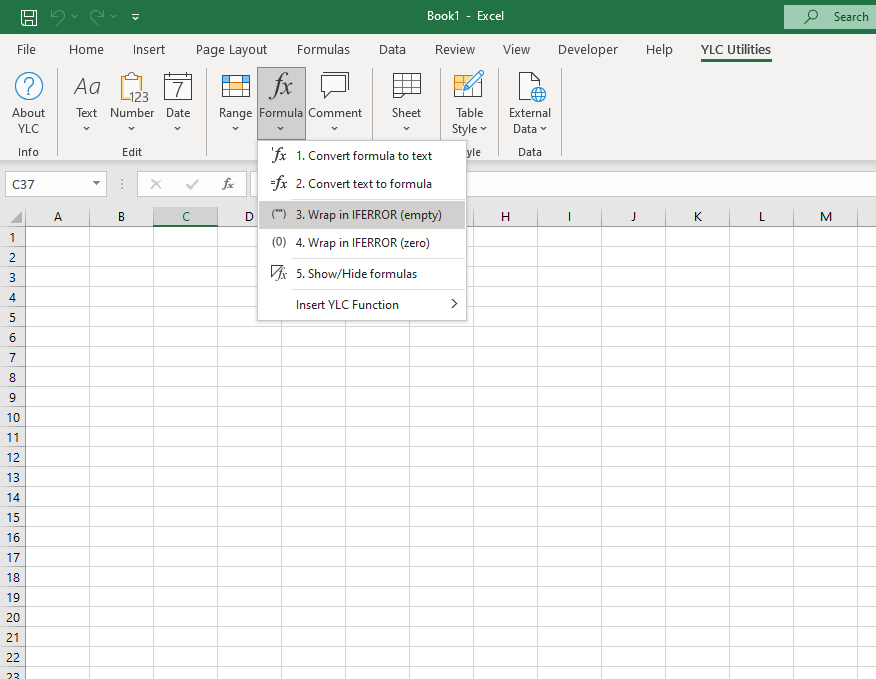The width and height of the screenshot is (876, 679).
Task: Switch to the Page Layout tab
Action: tap(231, 50)
